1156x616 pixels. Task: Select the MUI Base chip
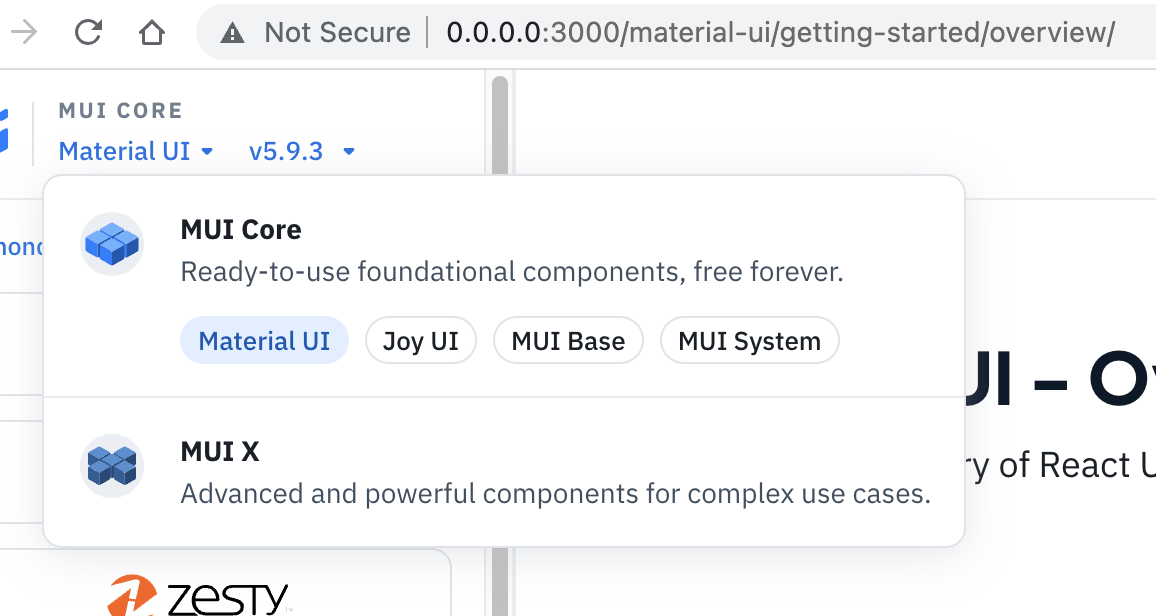pyautogui.click(x=568, y=340)
